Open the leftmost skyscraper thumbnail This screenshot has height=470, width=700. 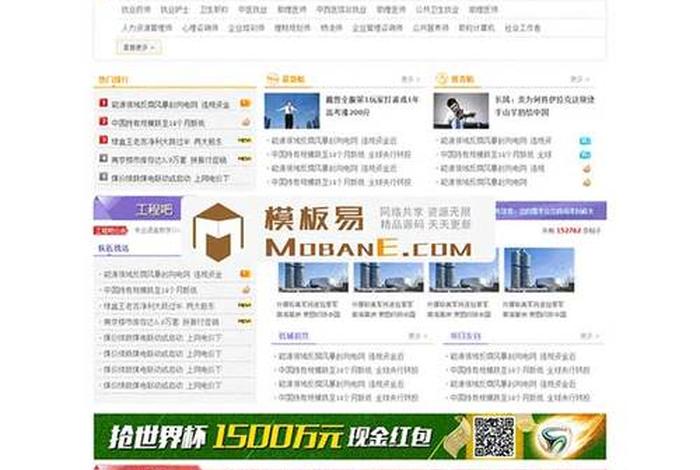pyautogui.click(x=313, y=277)
